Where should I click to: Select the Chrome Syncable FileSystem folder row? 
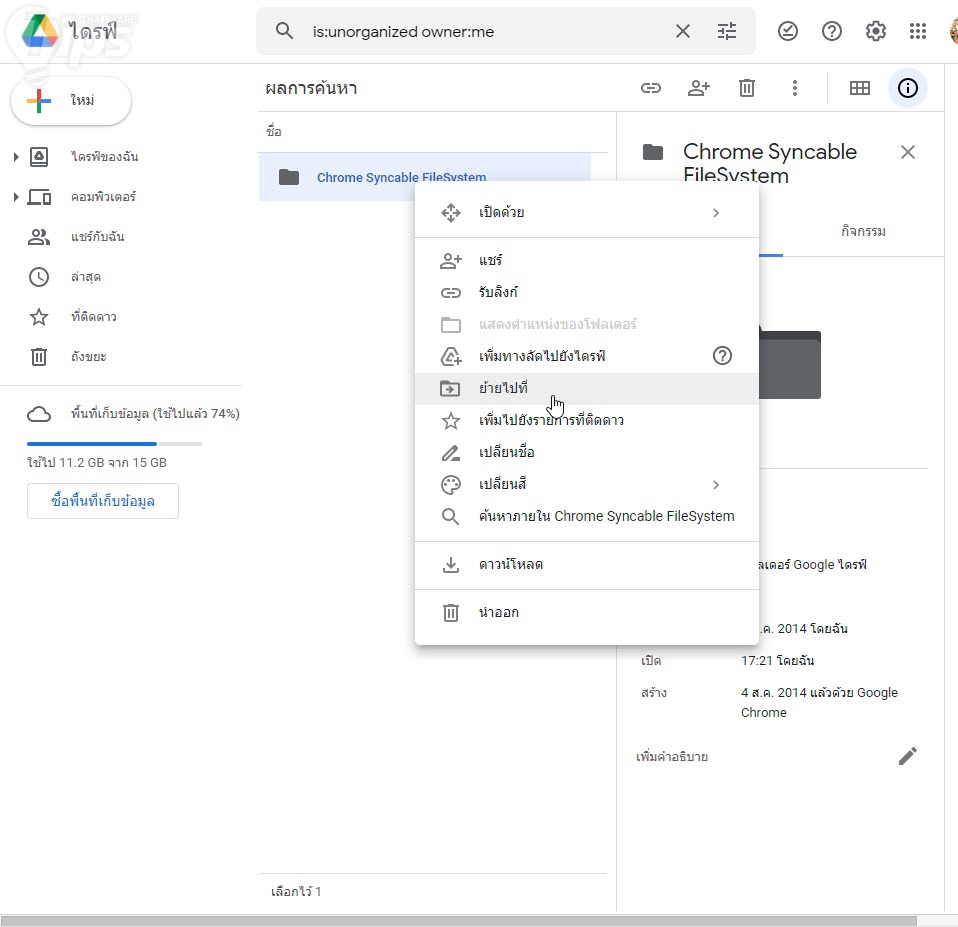(x=424, y=177)
